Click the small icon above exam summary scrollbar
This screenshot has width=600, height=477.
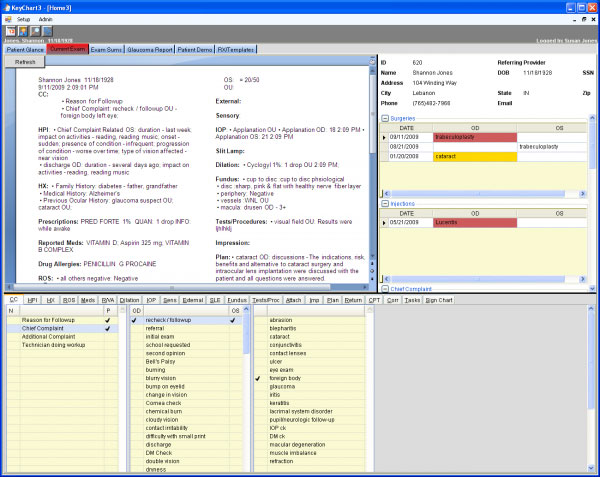pos(372,61)
